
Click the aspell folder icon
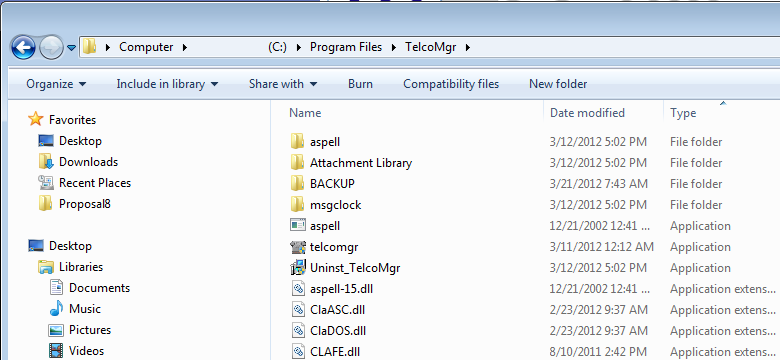coord(297,141)
